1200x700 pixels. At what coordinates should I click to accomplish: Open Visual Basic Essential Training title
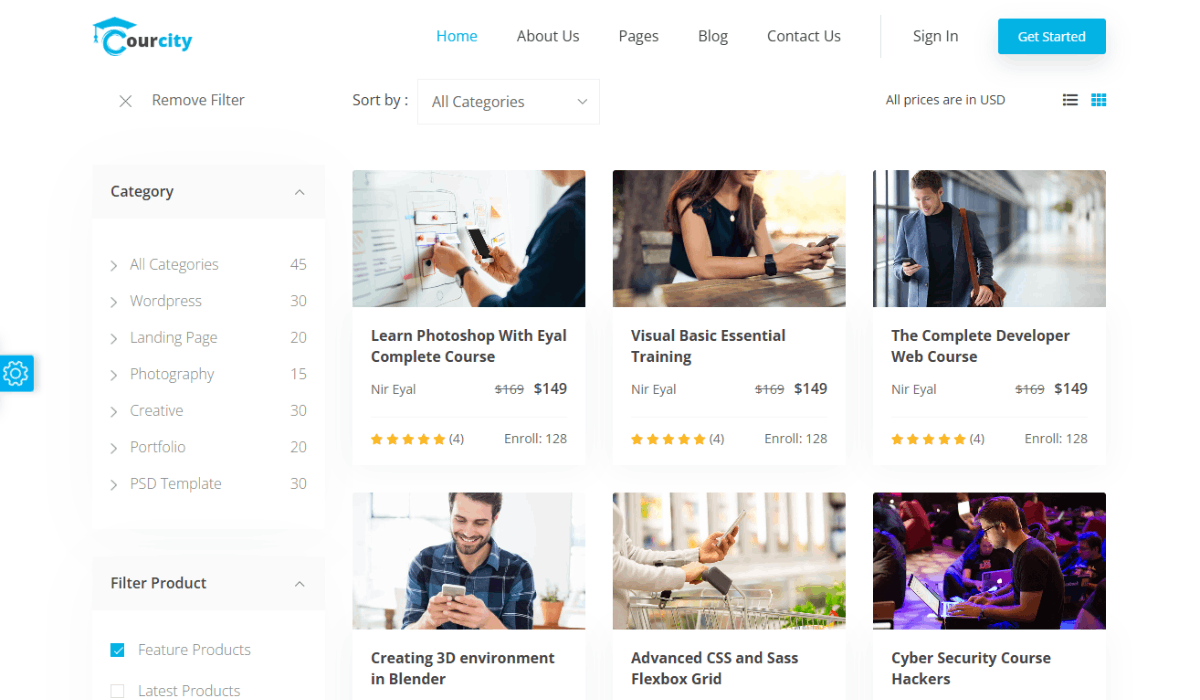[708, 346]
